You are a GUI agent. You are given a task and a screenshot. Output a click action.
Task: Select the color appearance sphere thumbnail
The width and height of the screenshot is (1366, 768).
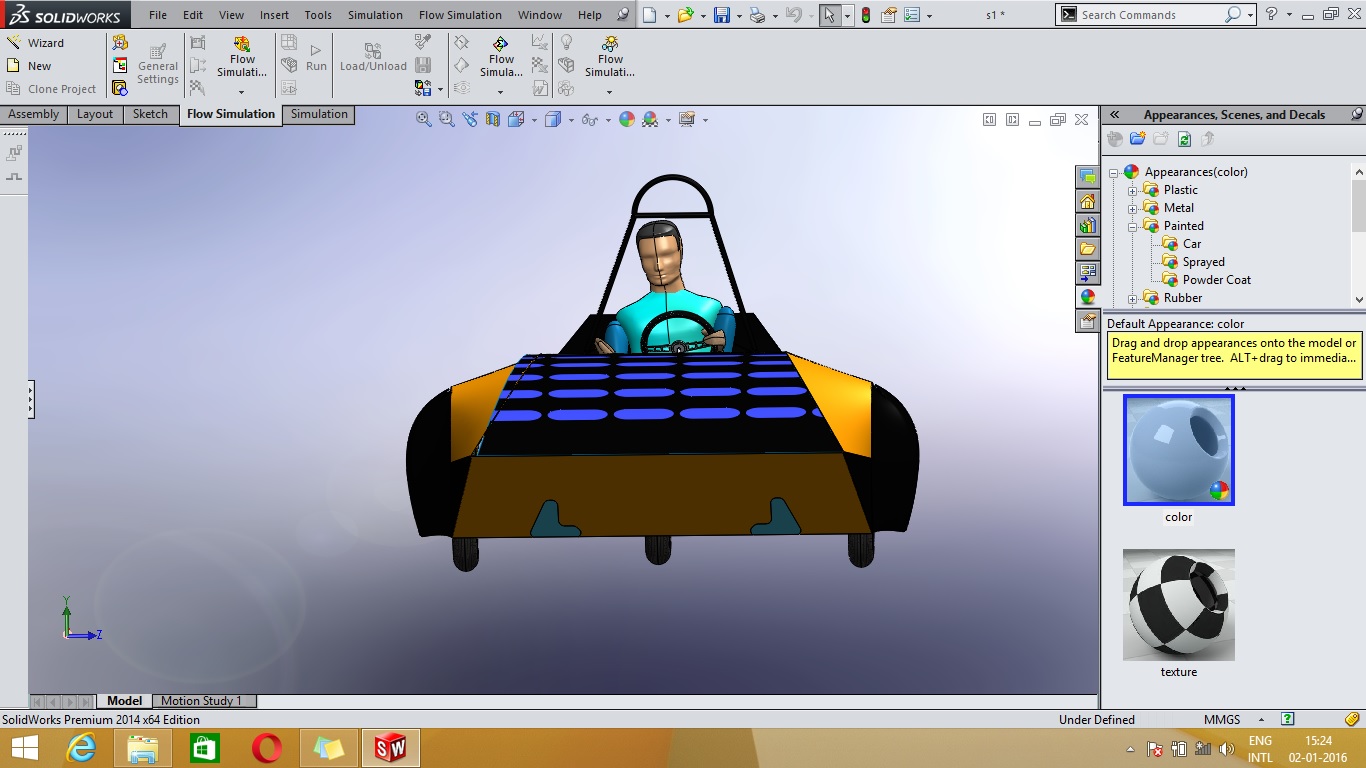(x=1179, y=450)
